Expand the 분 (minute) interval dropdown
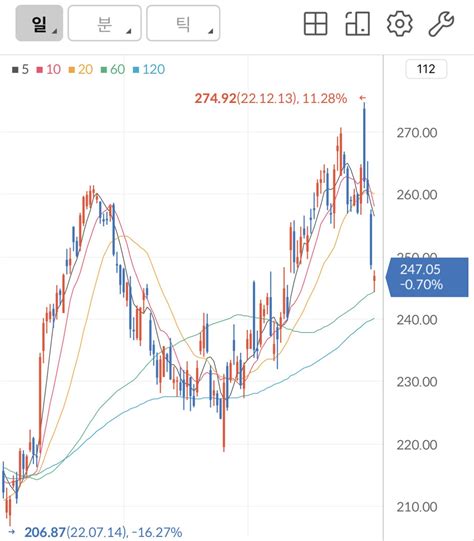 105,23
